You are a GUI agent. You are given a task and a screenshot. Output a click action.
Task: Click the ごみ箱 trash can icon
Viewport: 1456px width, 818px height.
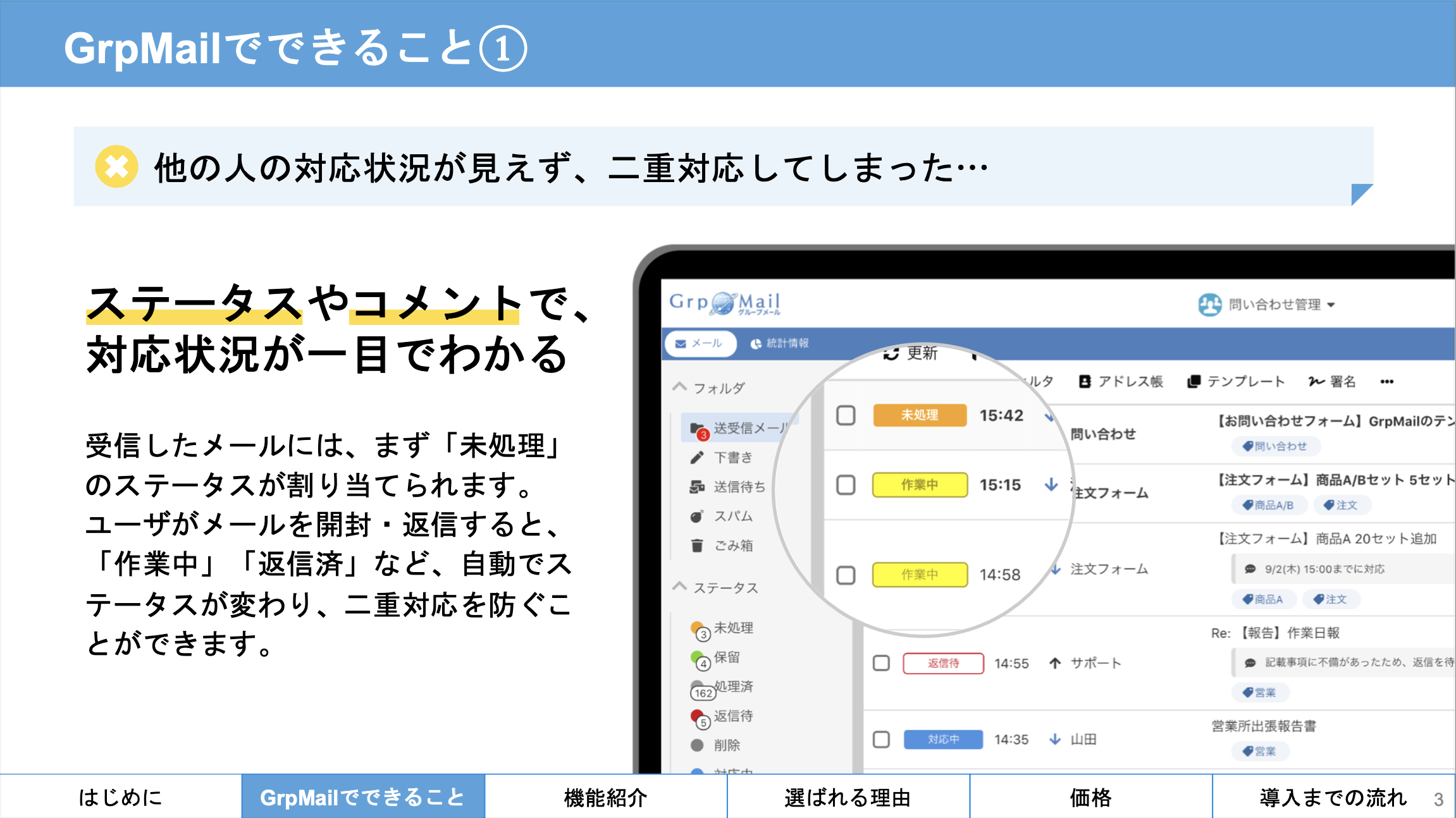tap(697, 545)
